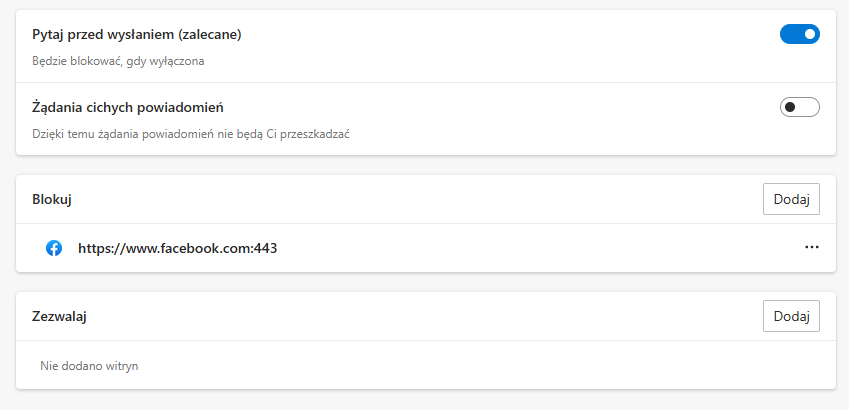Click the Nie dodano witryn placeholder text
This screenshot has height=410, width=849.
[89, 366]
